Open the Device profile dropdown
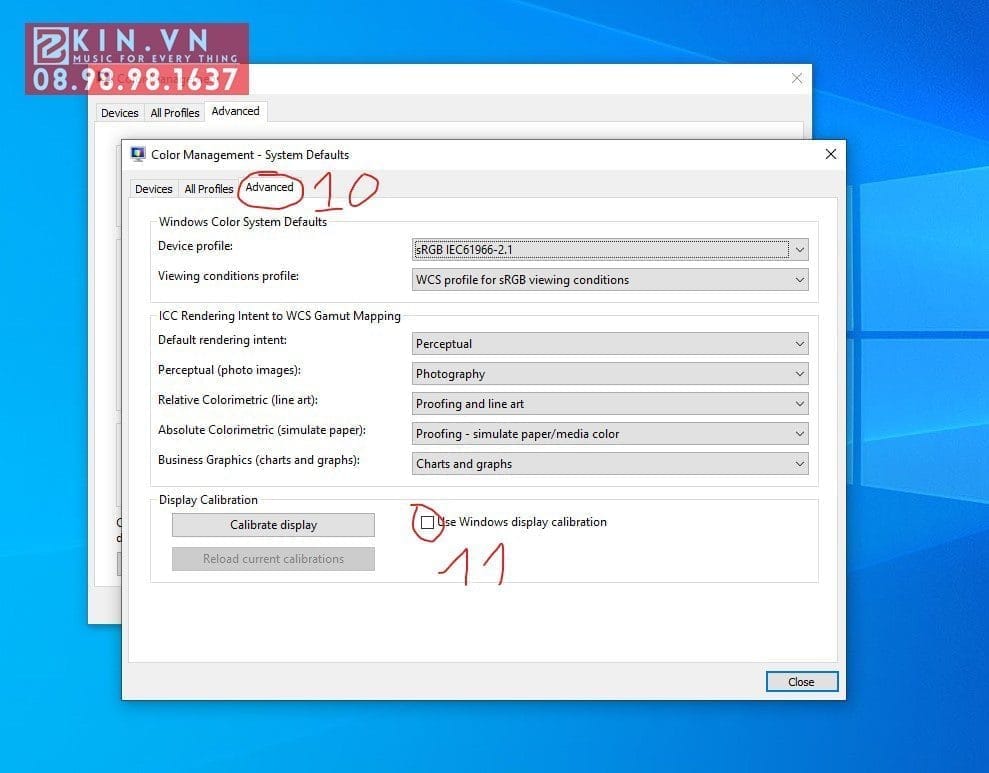The width and height of the screenshot is (989, 773). point(798,248)
